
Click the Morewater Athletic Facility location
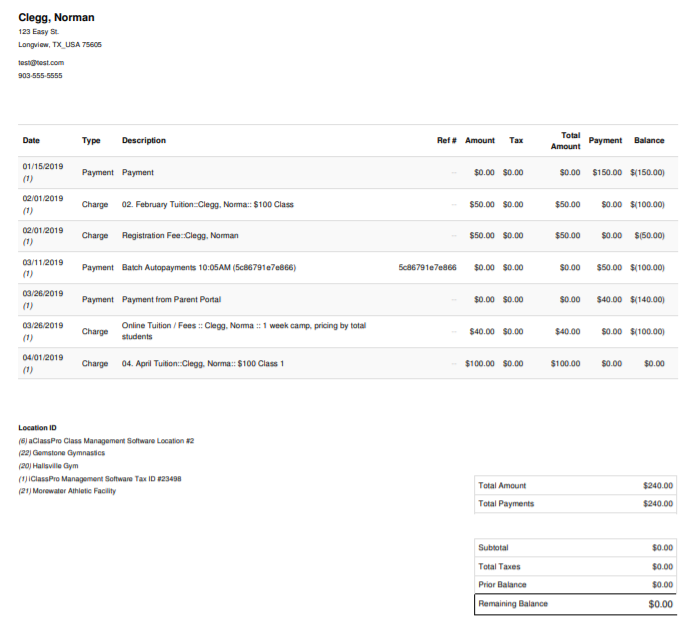coord(67,491)
